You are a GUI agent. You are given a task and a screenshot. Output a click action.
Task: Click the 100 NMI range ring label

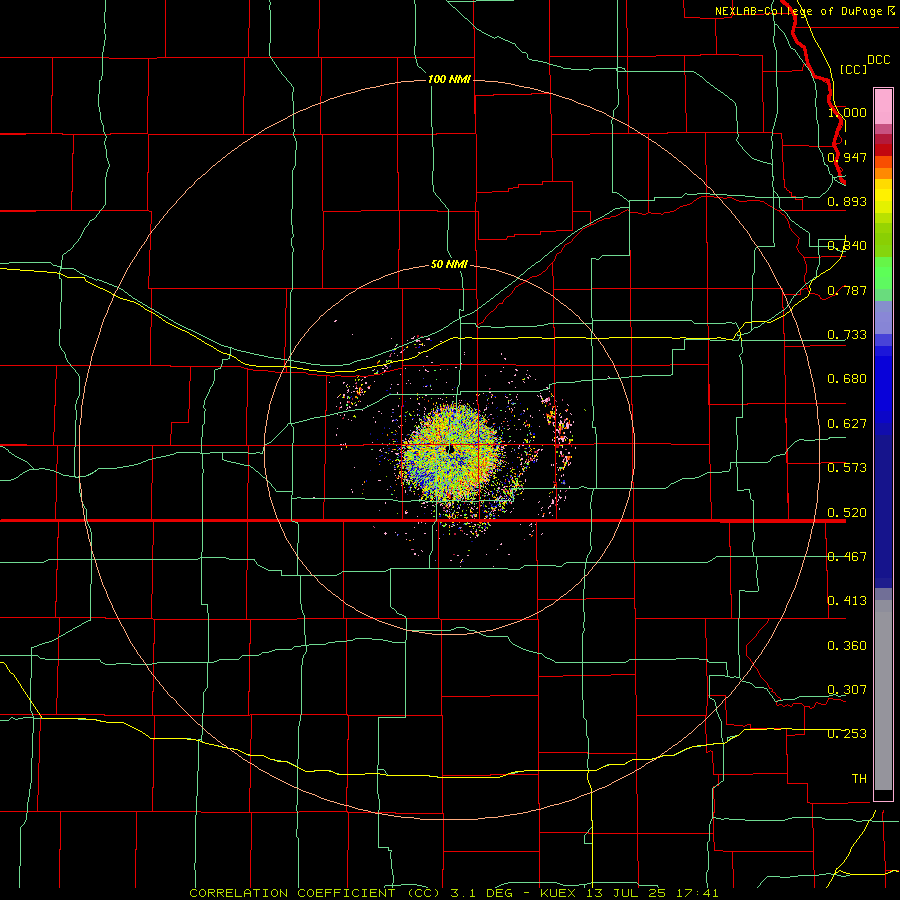449,79
